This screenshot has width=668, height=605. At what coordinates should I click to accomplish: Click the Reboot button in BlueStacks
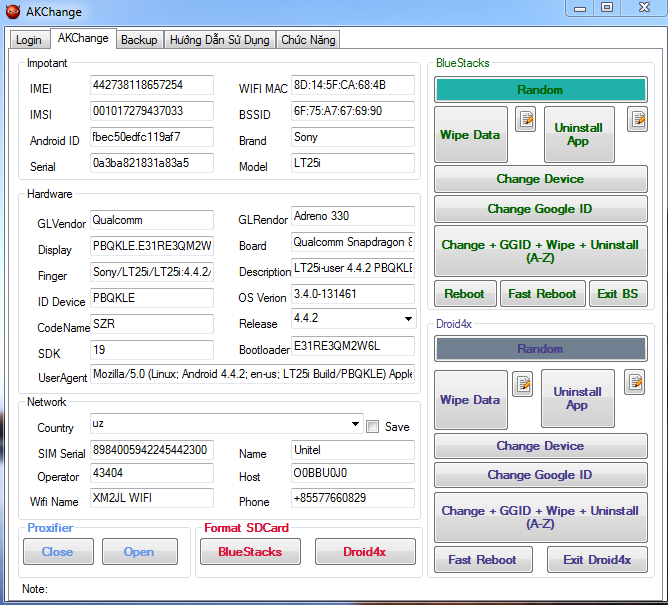pyautogui.click(x=464, y=294)
